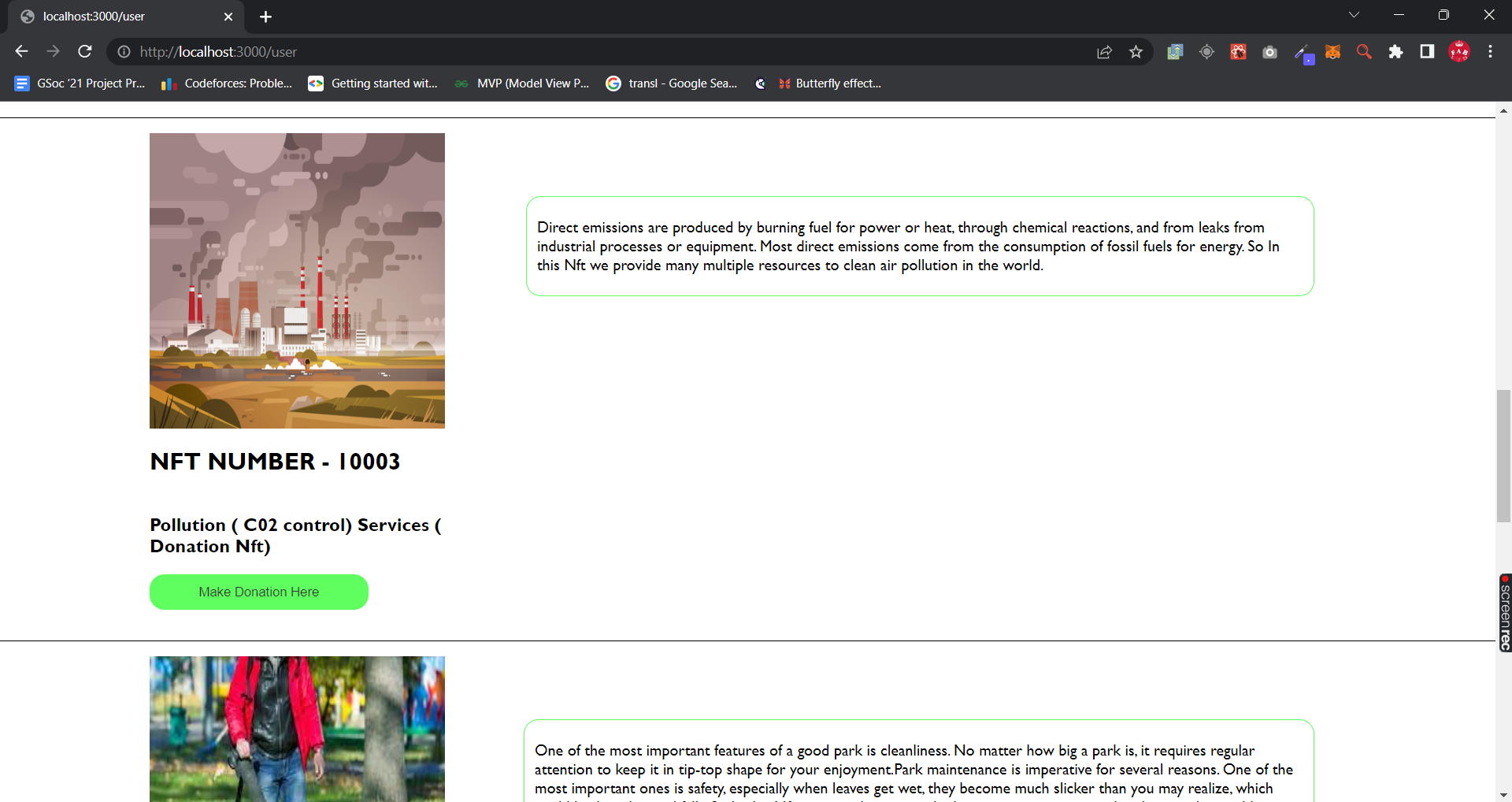Open the Getting started bookmark
Viewport: 1512px width, 802px height.
(372, 84)
